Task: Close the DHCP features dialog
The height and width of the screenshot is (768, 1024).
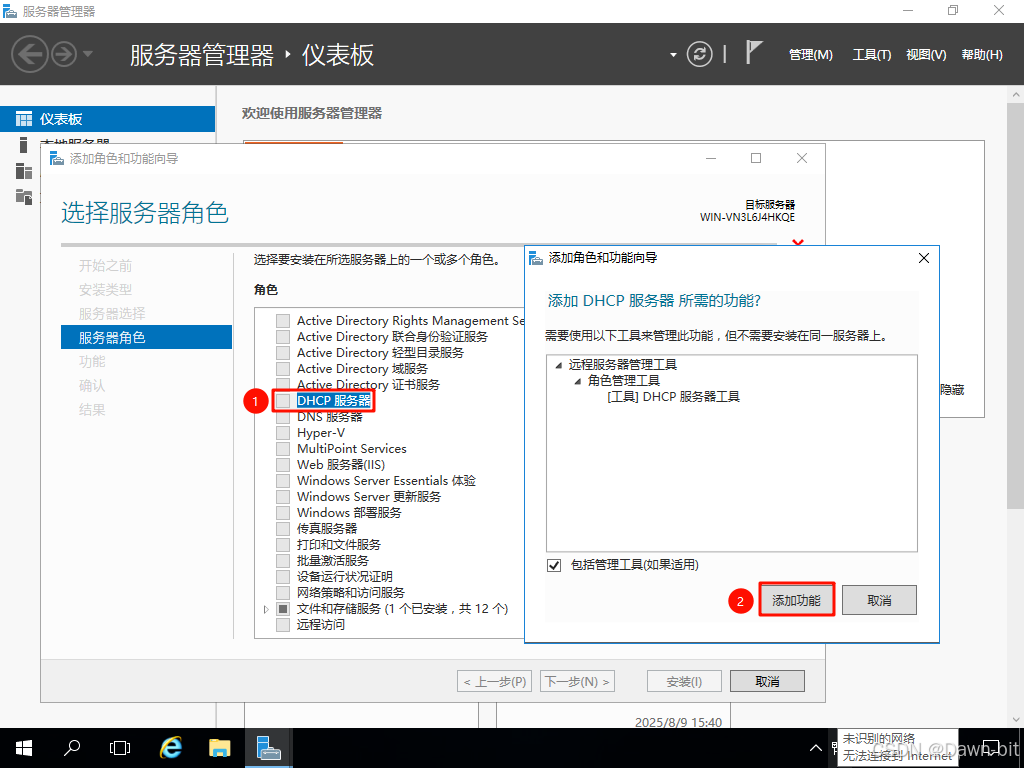Action: (923, 258)
